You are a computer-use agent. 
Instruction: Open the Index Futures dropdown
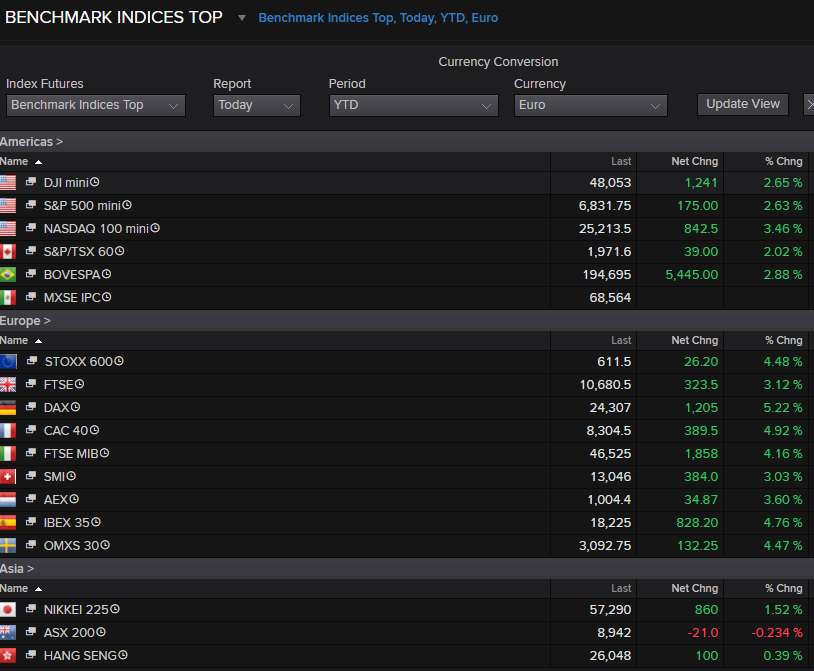(x=96, y=105)
